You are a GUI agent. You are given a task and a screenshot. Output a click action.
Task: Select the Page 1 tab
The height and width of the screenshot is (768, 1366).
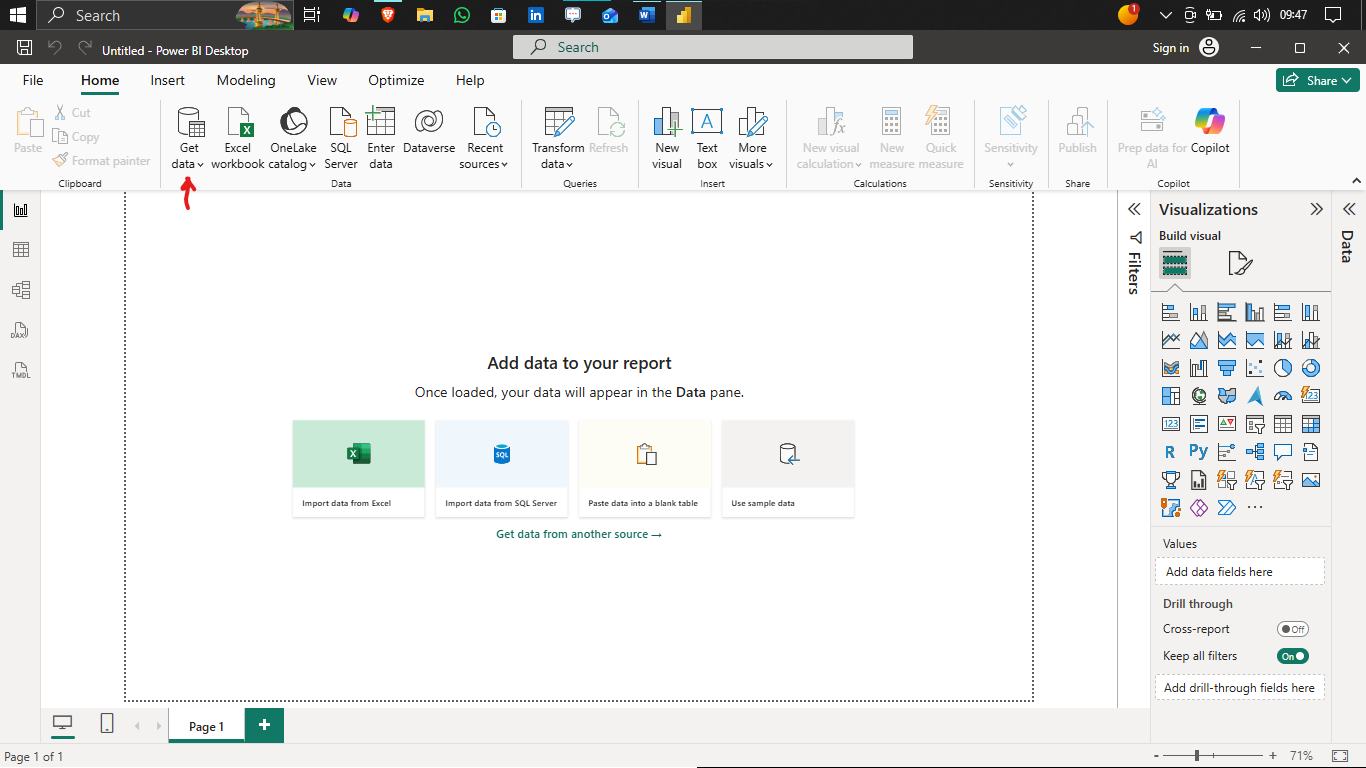coord(207,726)
